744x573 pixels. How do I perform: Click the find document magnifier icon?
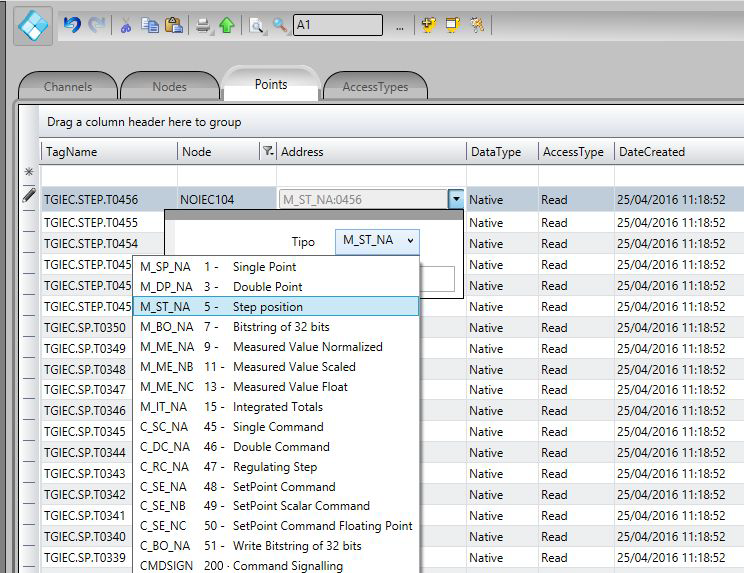click(x=256, y=25)
